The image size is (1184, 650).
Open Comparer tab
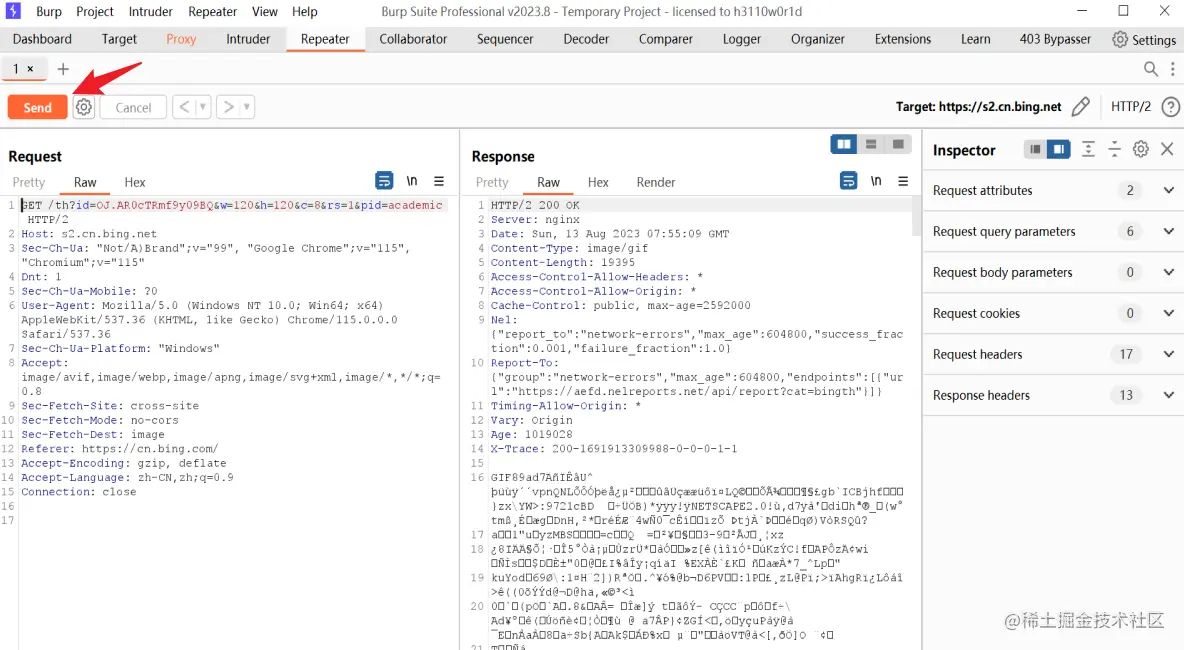point(665,39)
